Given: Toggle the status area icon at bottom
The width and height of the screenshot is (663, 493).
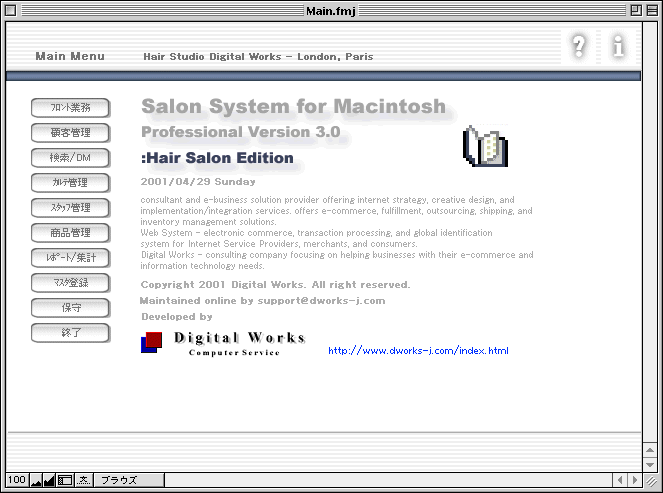Looking at the screenshot, I should 65,480.
